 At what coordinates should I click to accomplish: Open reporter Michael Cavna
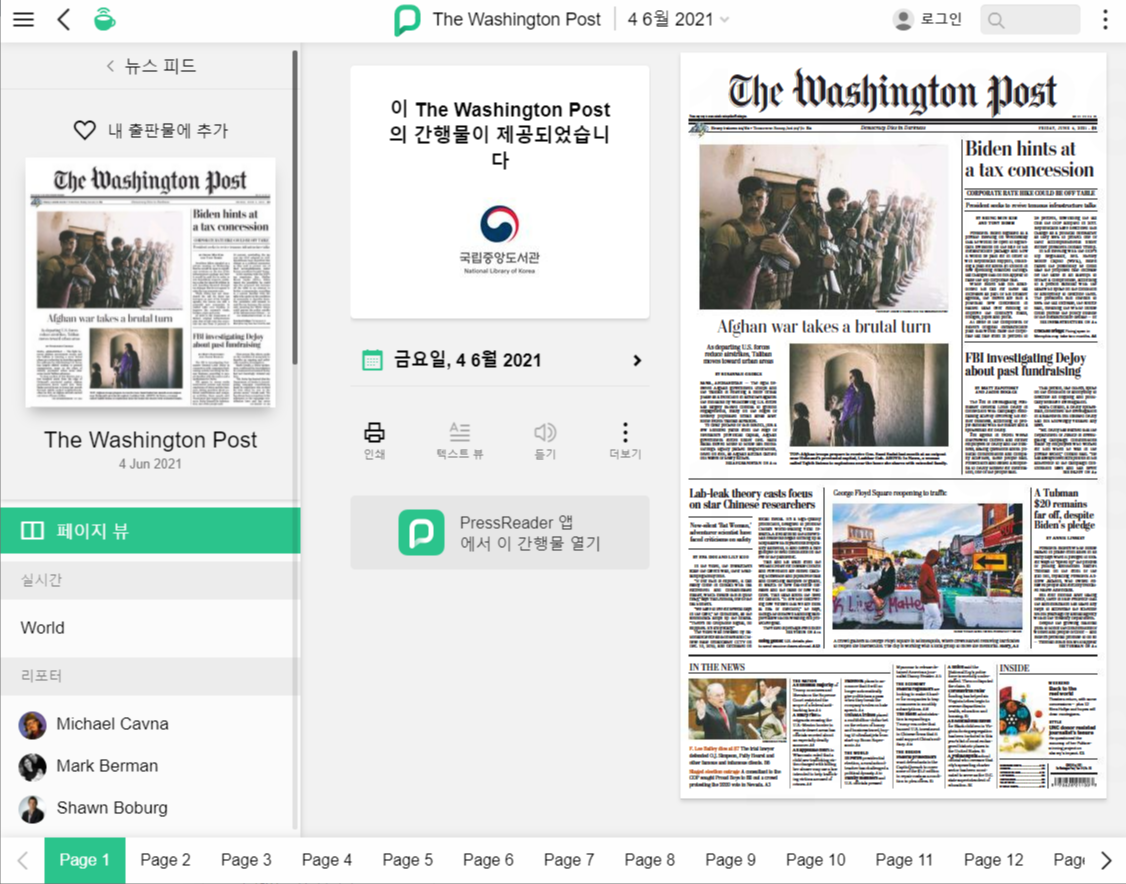(x=150, y=725)
